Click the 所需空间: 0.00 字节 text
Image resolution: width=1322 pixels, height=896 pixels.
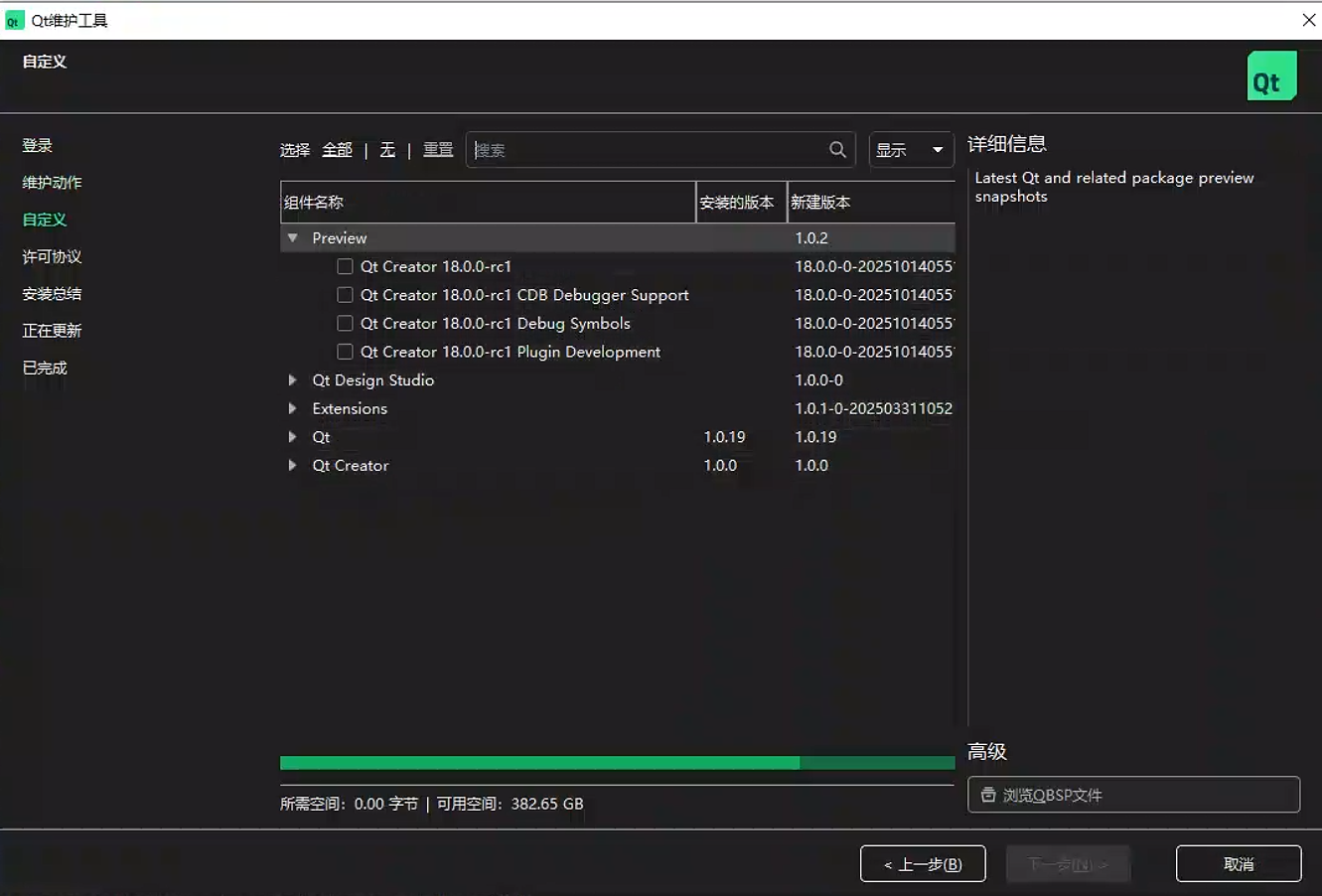tap(350, 804)
